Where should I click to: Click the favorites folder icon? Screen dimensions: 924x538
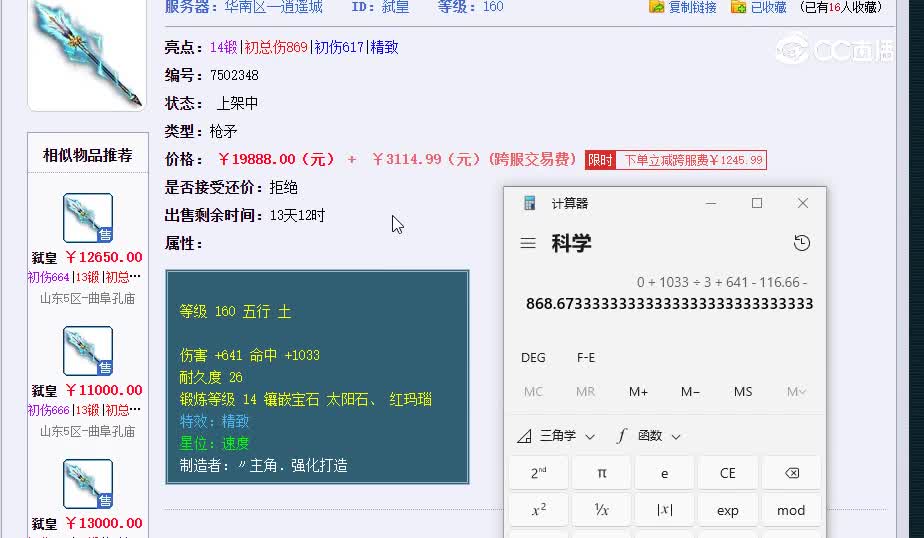(738, 6)
